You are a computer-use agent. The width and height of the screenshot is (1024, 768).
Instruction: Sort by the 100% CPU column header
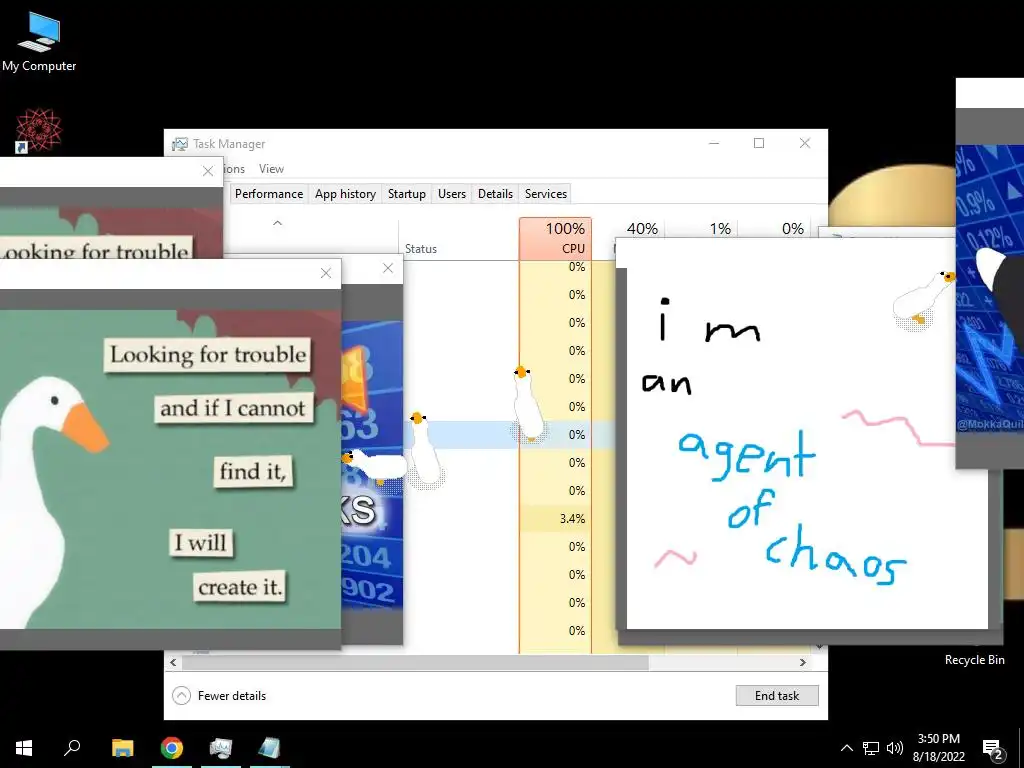[556, 238]
